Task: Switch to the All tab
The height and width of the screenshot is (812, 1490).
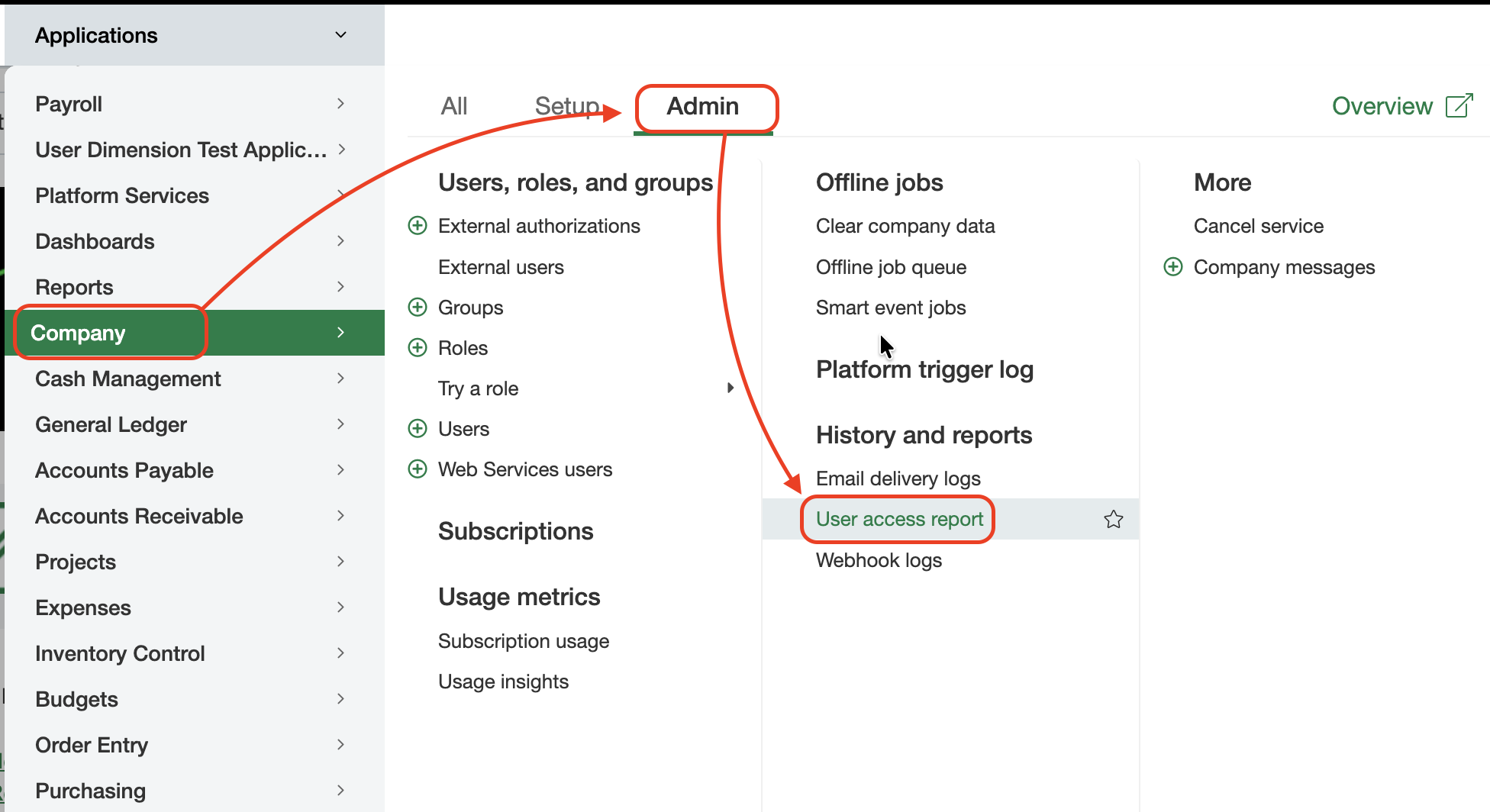Action: click(454, 106)
